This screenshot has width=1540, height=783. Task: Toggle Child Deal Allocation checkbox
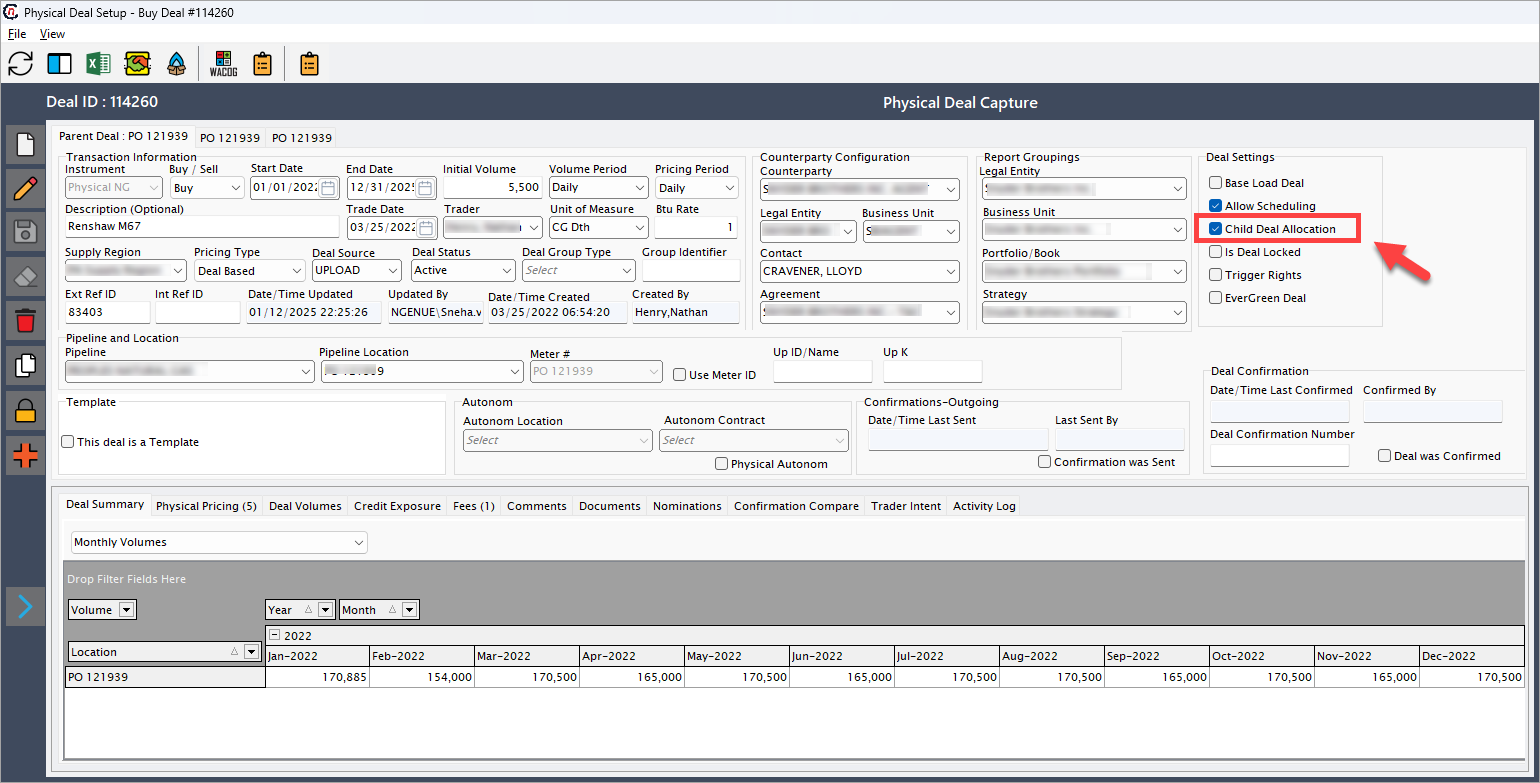coord(1215,229)
